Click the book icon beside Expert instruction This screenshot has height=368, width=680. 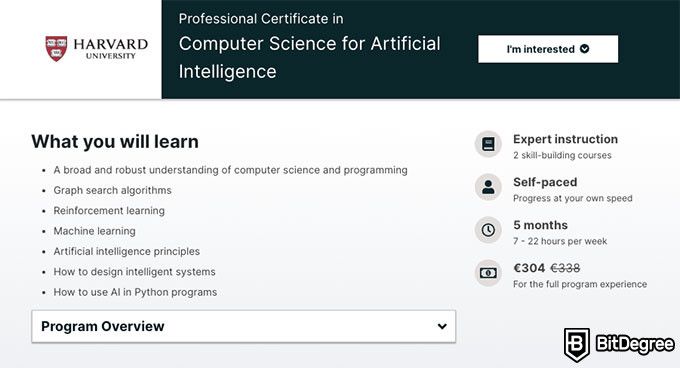coord(488,144)
